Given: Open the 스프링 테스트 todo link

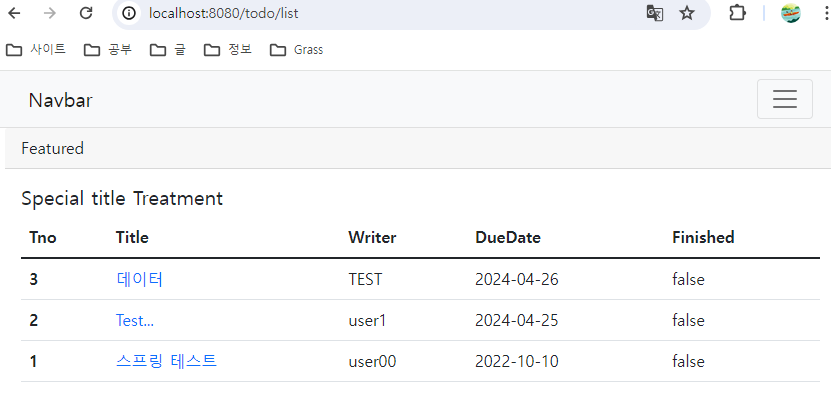Looking at the screenshot, I should point(166,361).
